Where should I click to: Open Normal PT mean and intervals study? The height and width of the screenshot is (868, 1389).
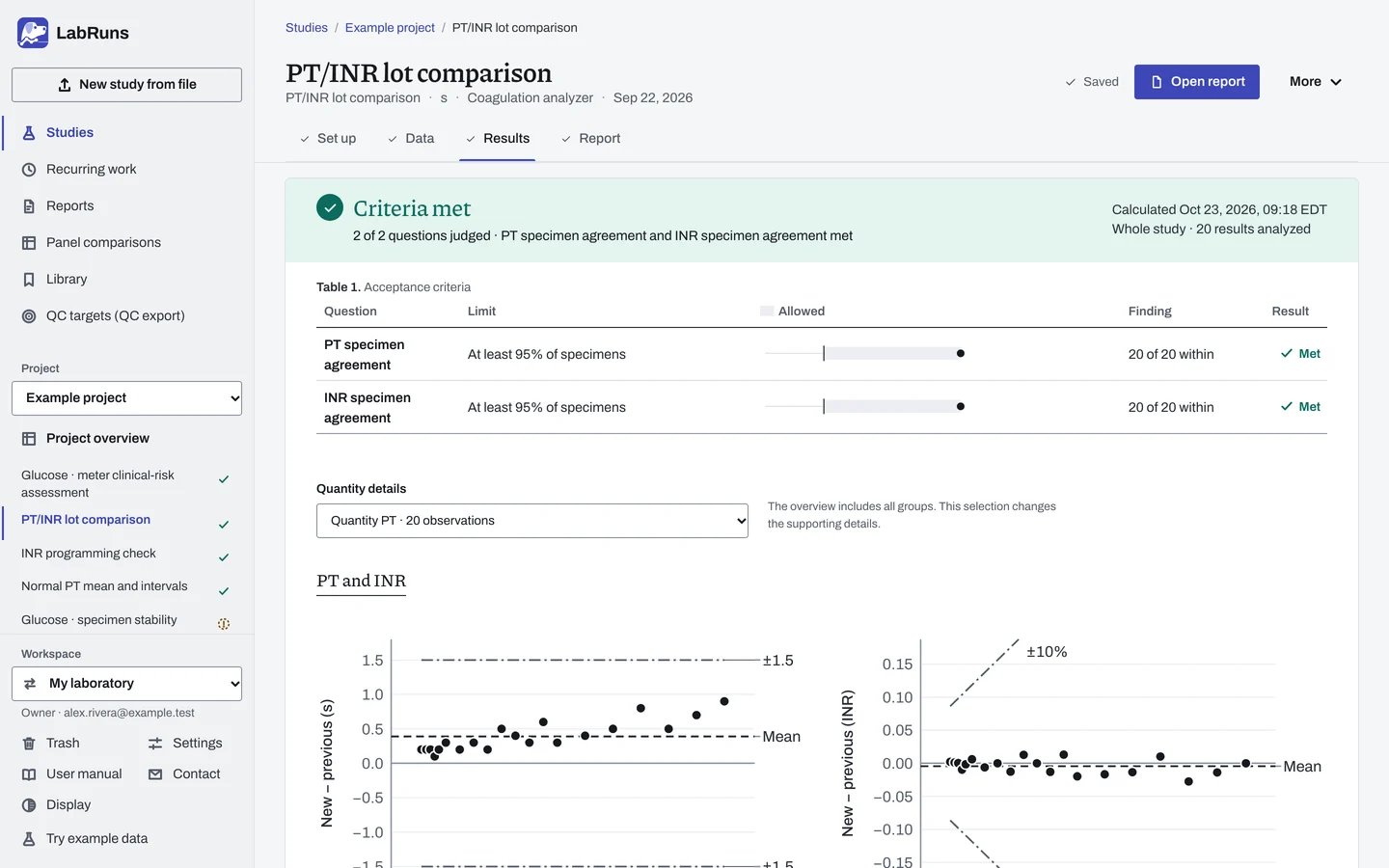click(126, 586)
